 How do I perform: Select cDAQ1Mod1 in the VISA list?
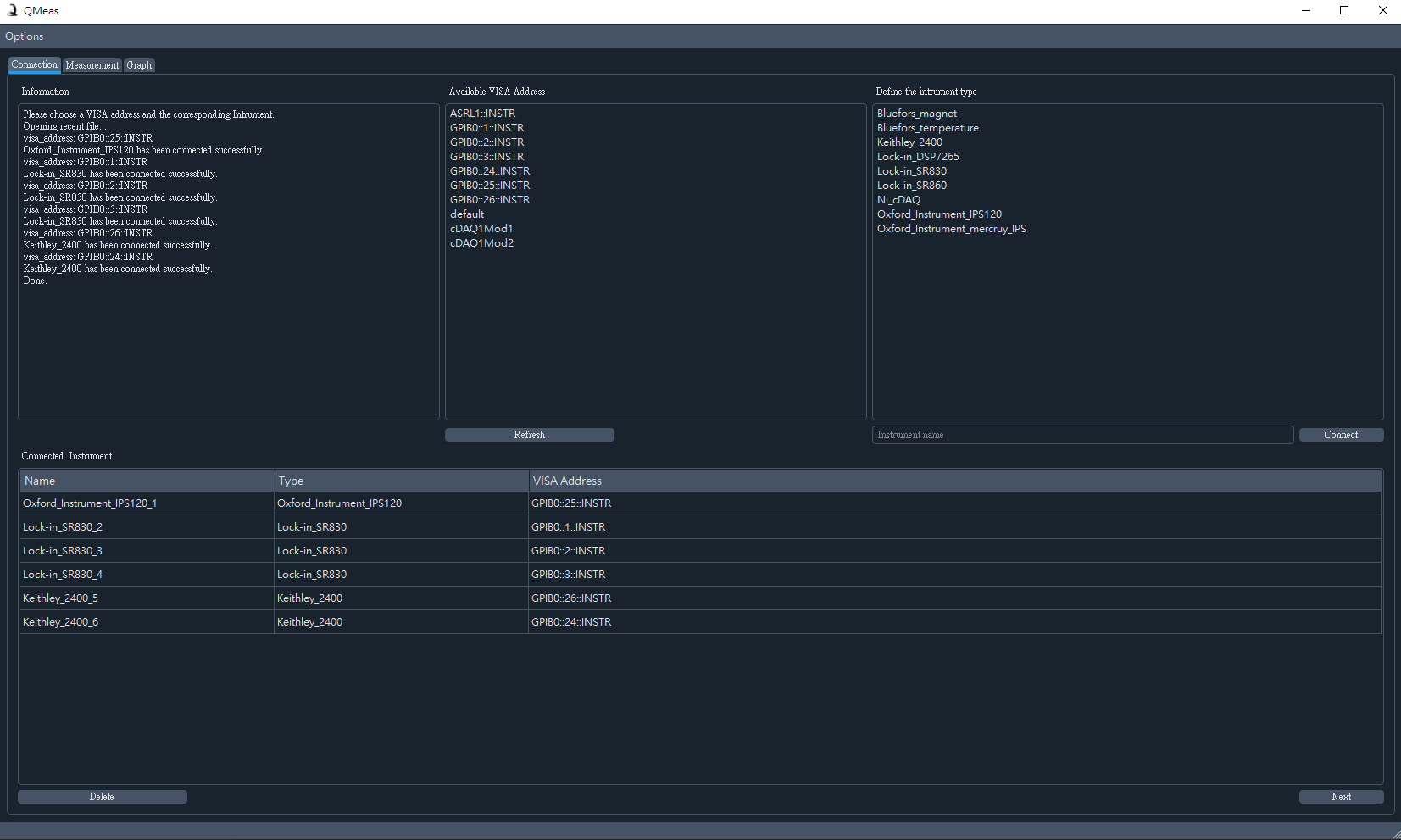pyautogui.click(x=655, y=229)
